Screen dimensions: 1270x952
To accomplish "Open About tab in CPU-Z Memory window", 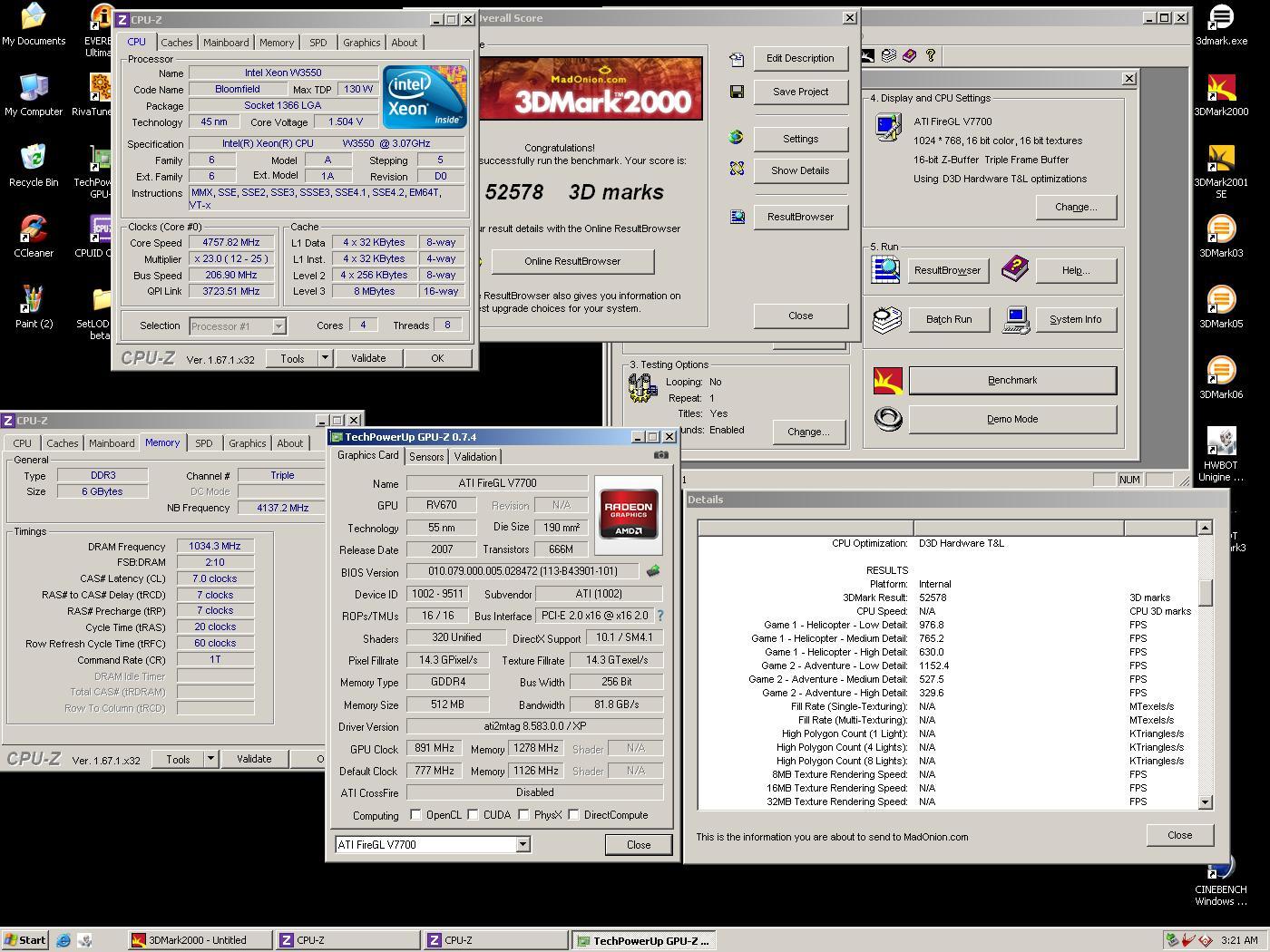I will pyautogui.click(x=290, y=443).
